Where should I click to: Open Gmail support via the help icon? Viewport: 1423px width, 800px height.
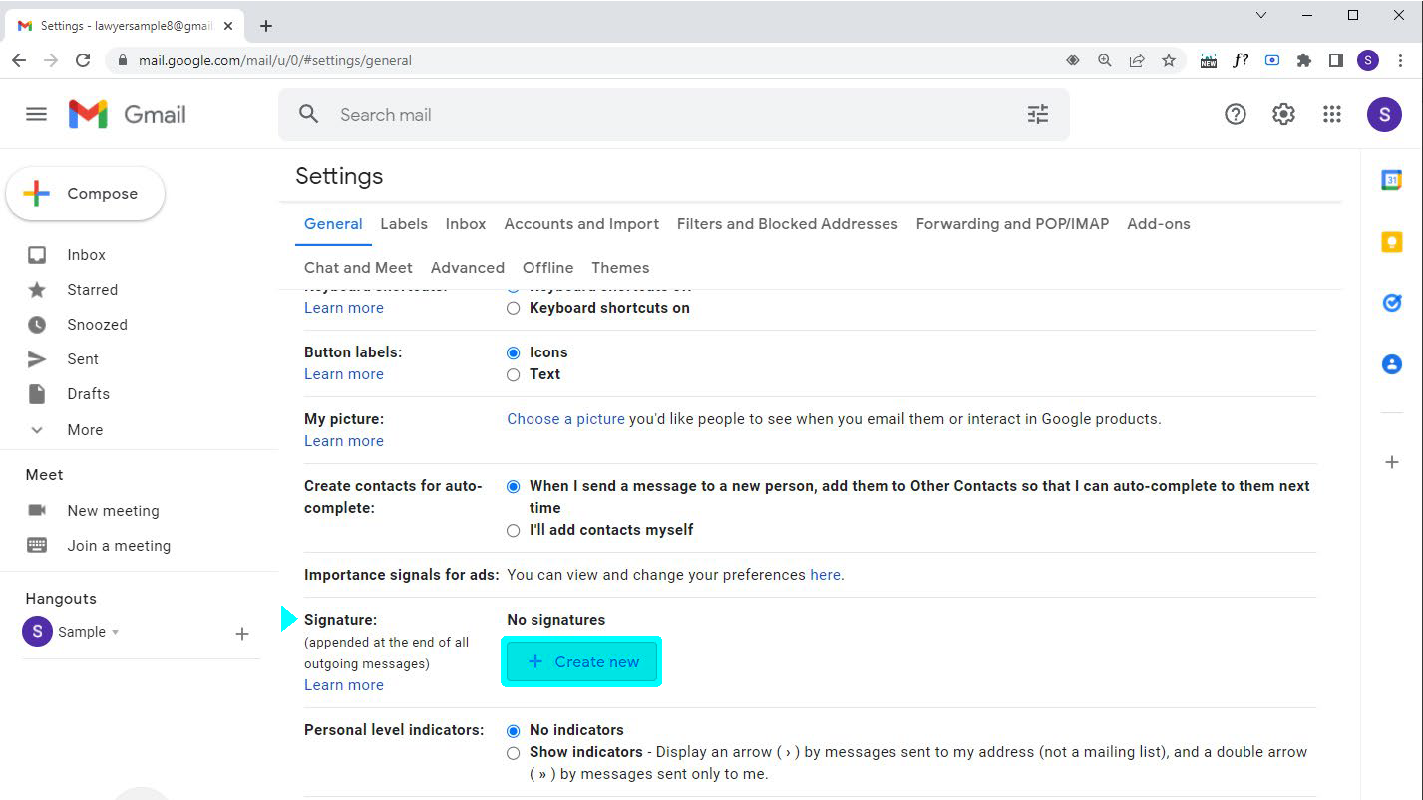point(1235,114)
